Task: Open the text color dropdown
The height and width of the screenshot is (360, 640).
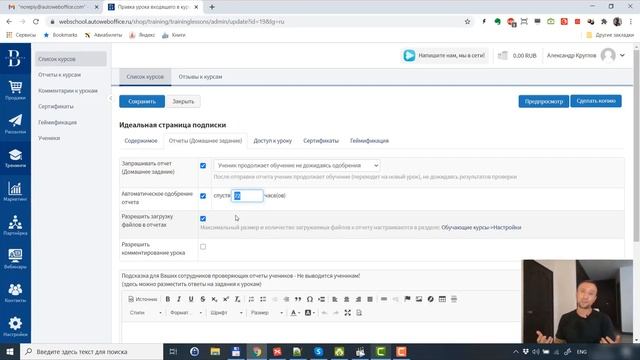Action: [x=295, y=313]
